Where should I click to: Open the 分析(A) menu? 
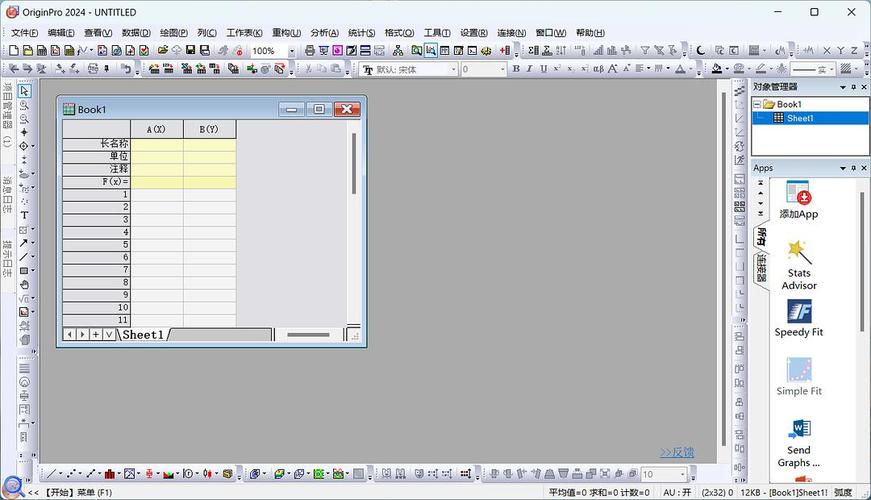pyautogui.click(x=324, y=33)
